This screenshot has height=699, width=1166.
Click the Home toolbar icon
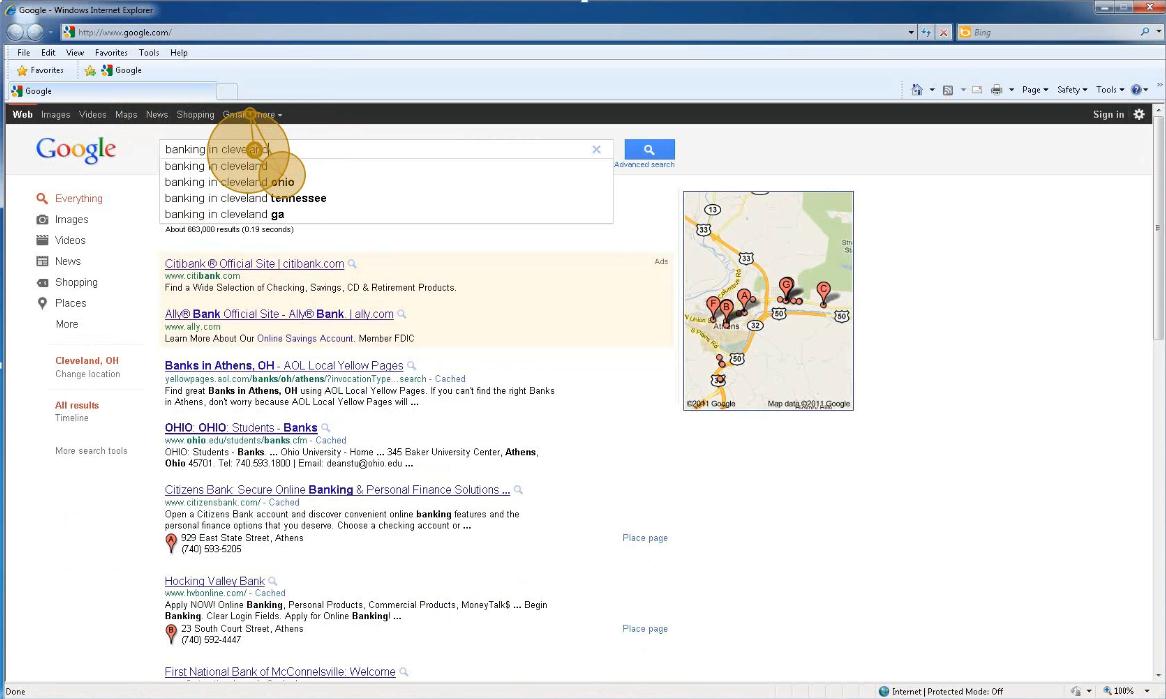click(917, 89)
